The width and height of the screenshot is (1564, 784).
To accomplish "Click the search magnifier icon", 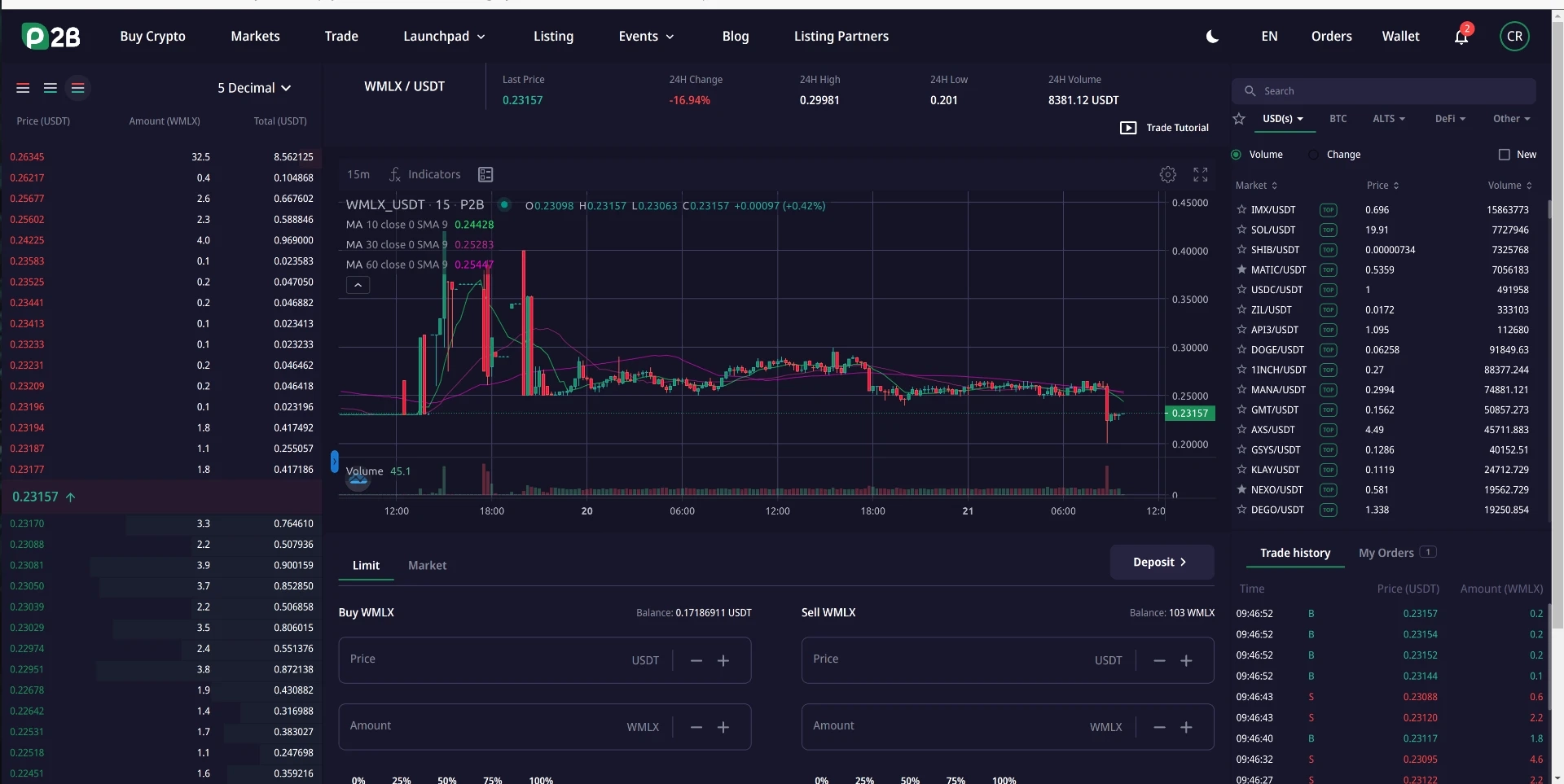I will point(1250,91).
